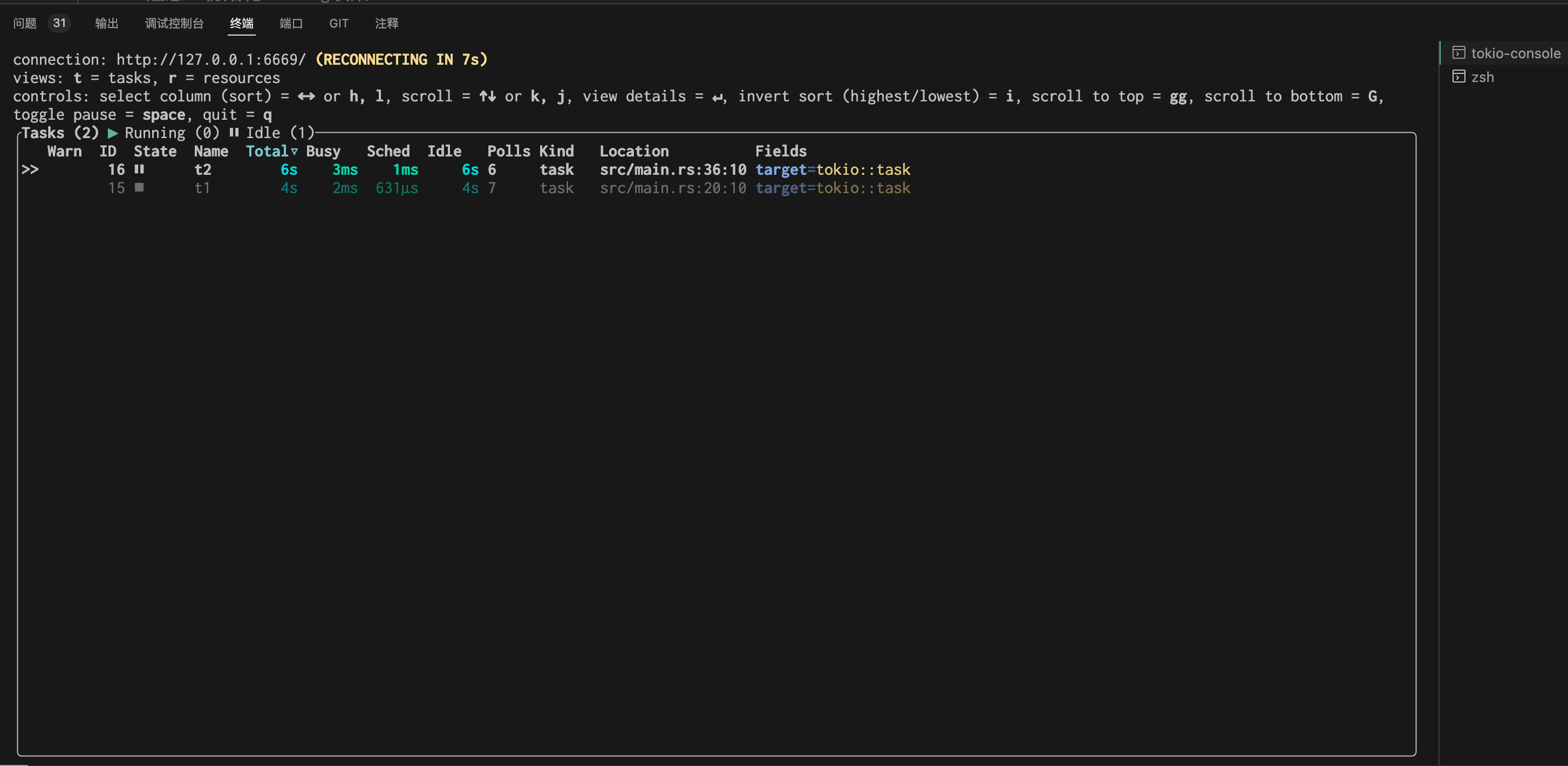
Task: Click the Busy value 3ms for t2
Action: pyautogui.click(x=345, y=170)
